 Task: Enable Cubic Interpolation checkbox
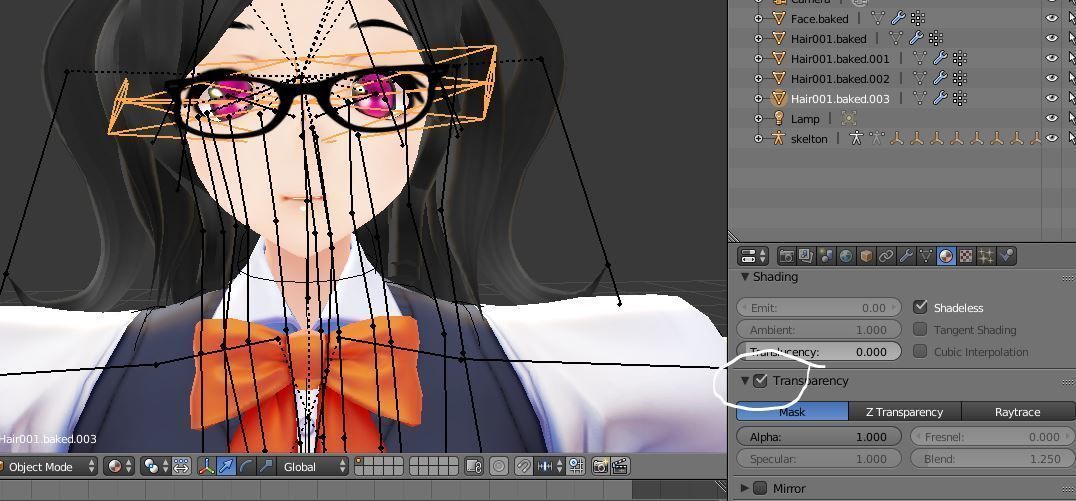click(920, 351)
